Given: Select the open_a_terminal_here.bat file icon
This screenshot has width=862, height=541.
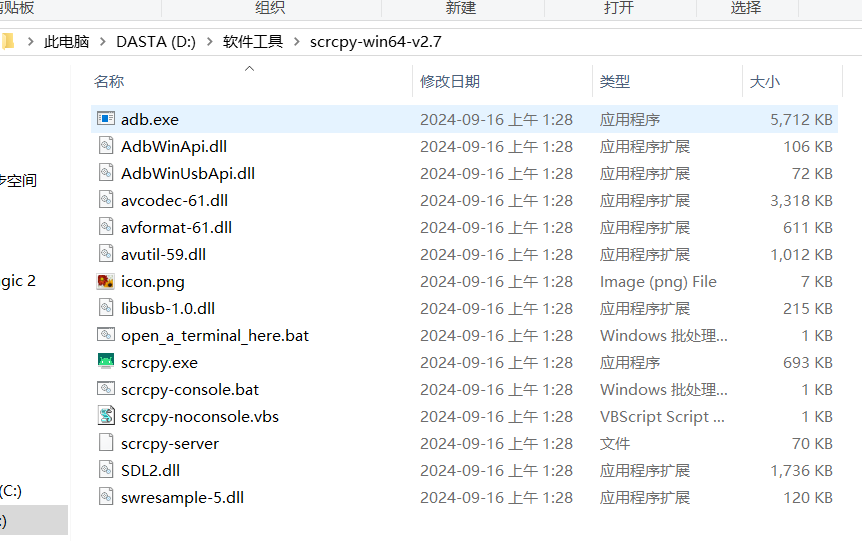Looking at the screenshot, I should (x=106, y=335).
